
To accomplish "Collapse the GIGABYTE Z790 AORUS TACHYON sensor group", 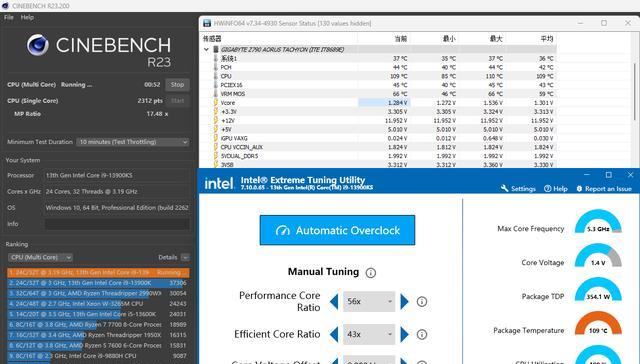I will (207, 49).
